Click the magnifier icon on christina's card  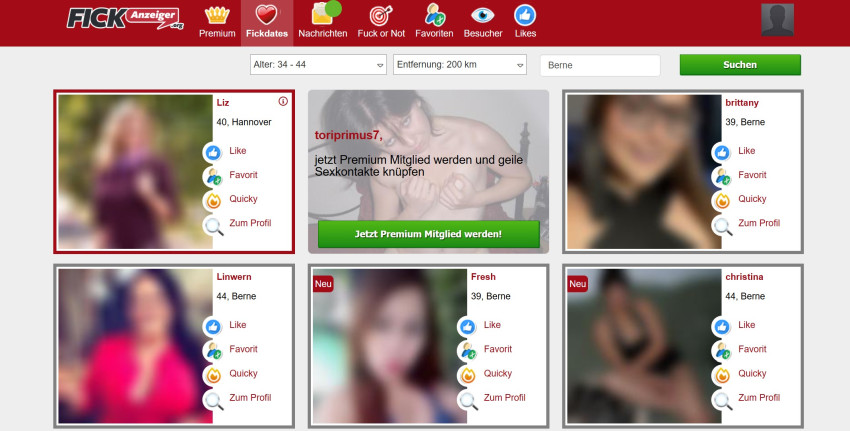click(x=721, y=400)
